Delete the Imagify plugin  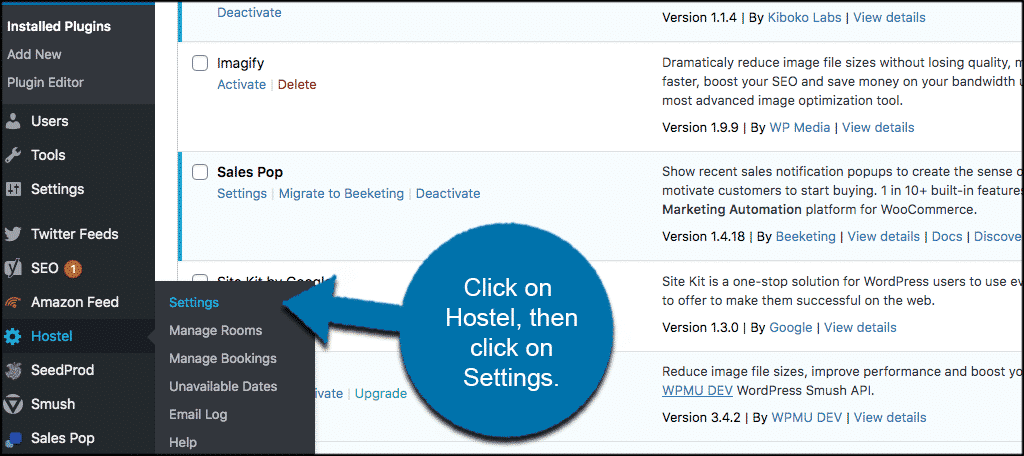[297, 85]
